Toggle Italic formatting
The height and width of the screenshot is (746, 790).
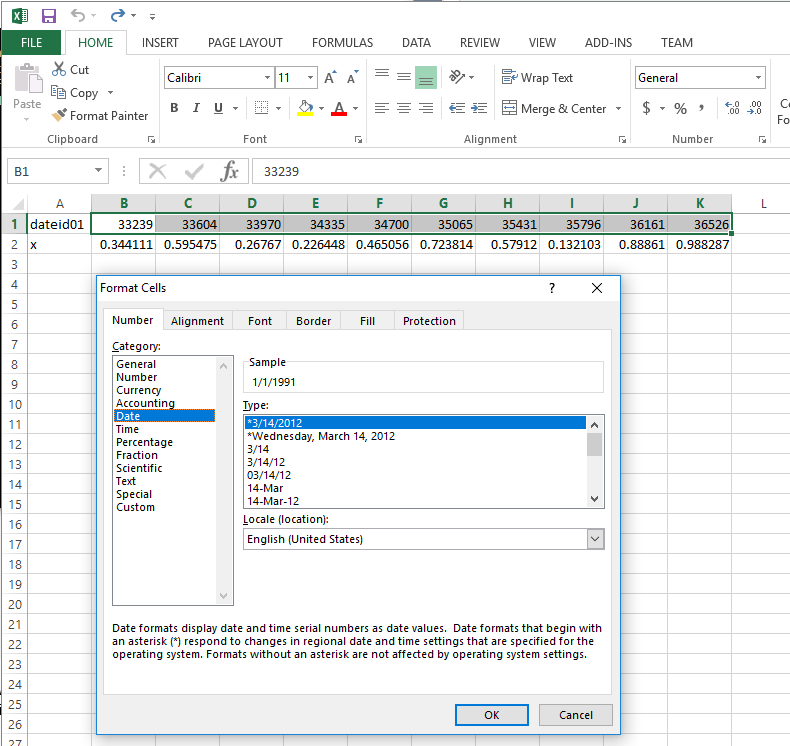pos(196,108)
